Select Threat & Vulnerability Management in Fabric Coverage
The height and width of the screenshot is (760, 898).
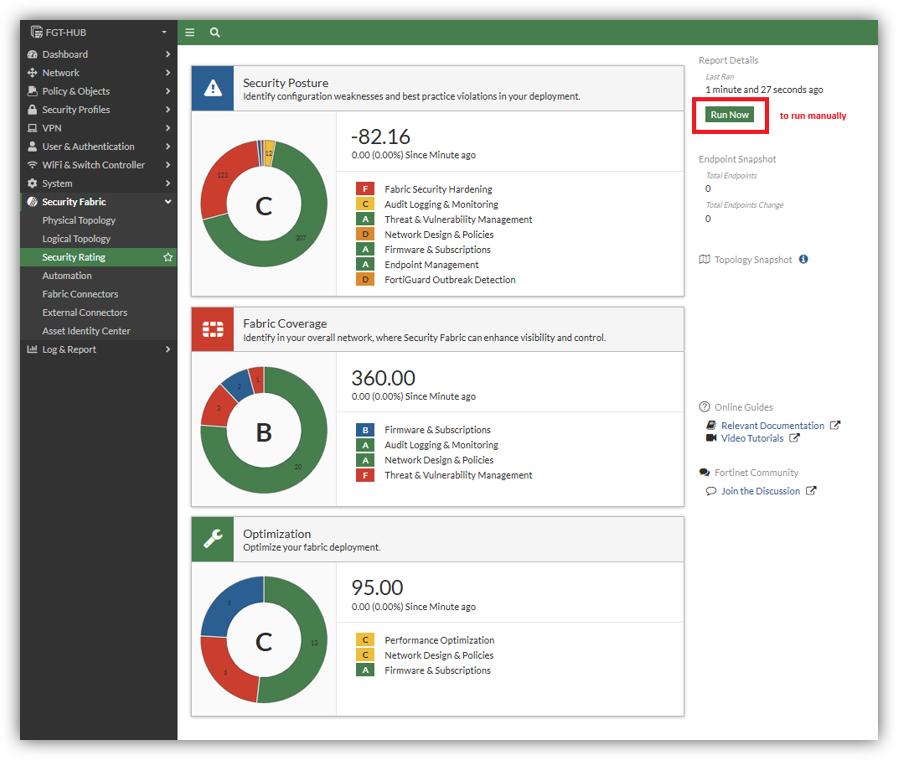(x=458, y=475)
